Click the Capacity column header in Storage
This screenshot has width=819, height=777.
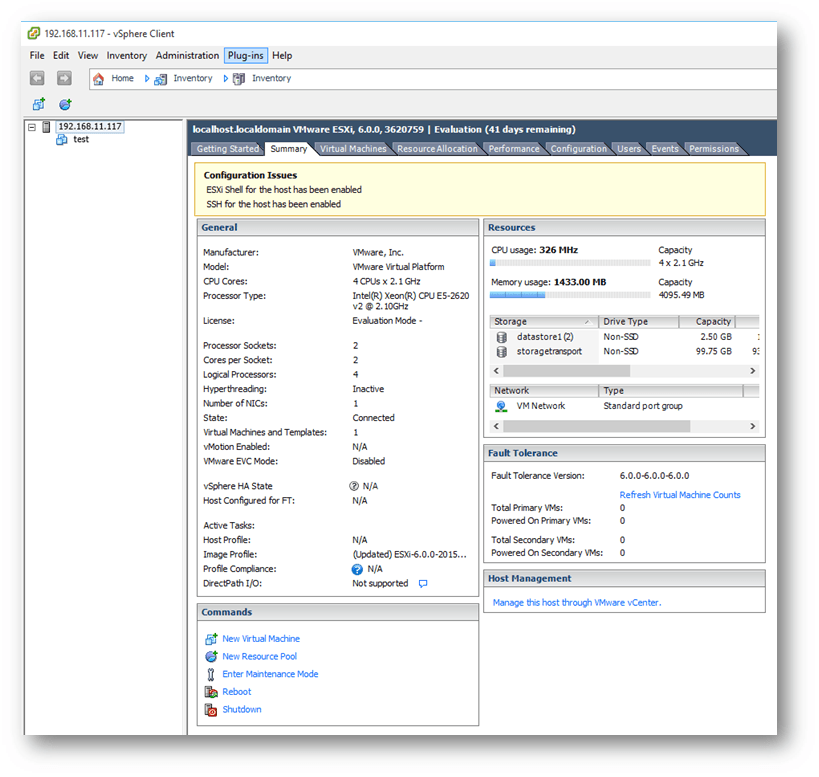coord(708,322)
